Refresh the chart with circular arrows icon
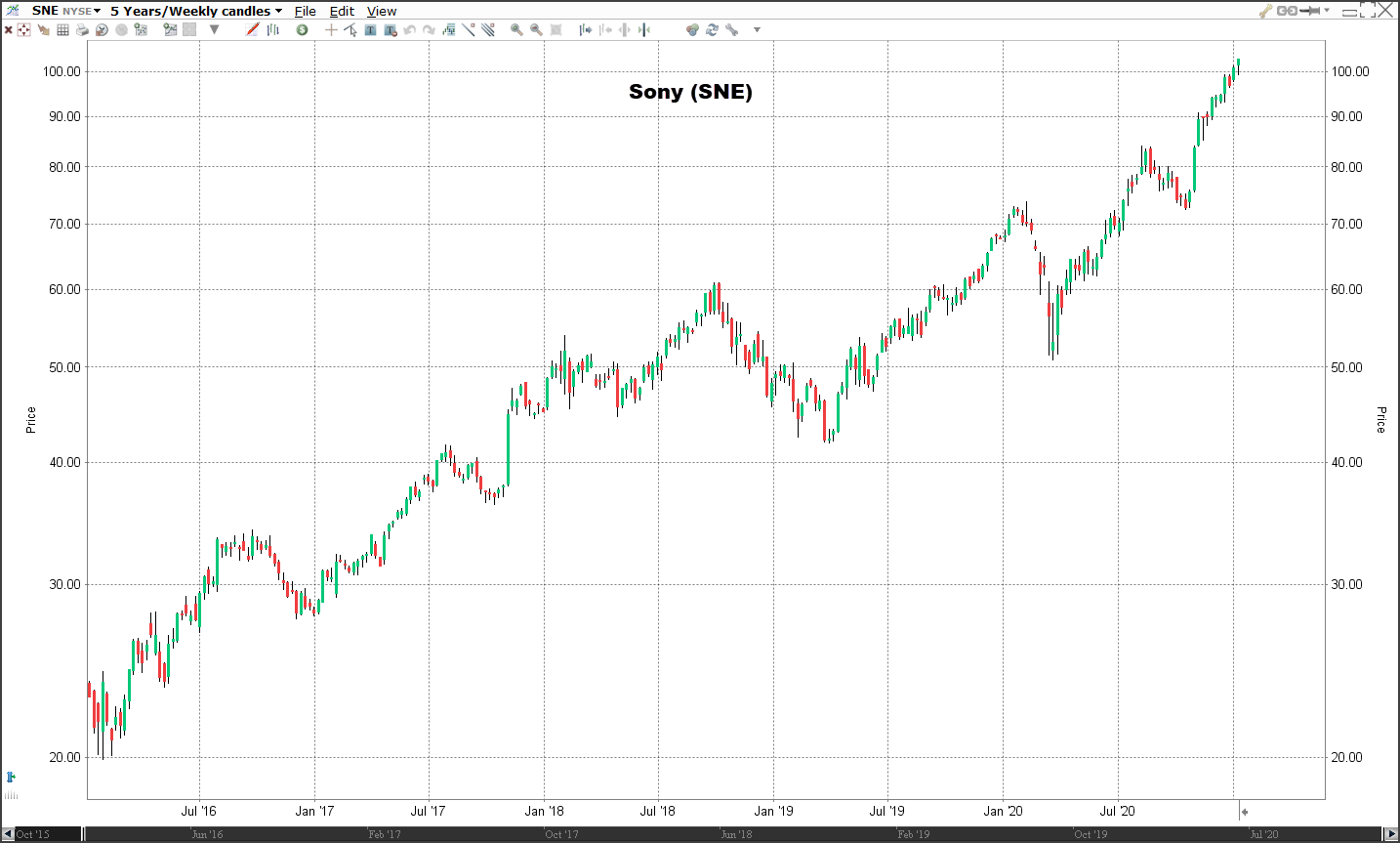The image size is (1400, 843). point(712,30)
